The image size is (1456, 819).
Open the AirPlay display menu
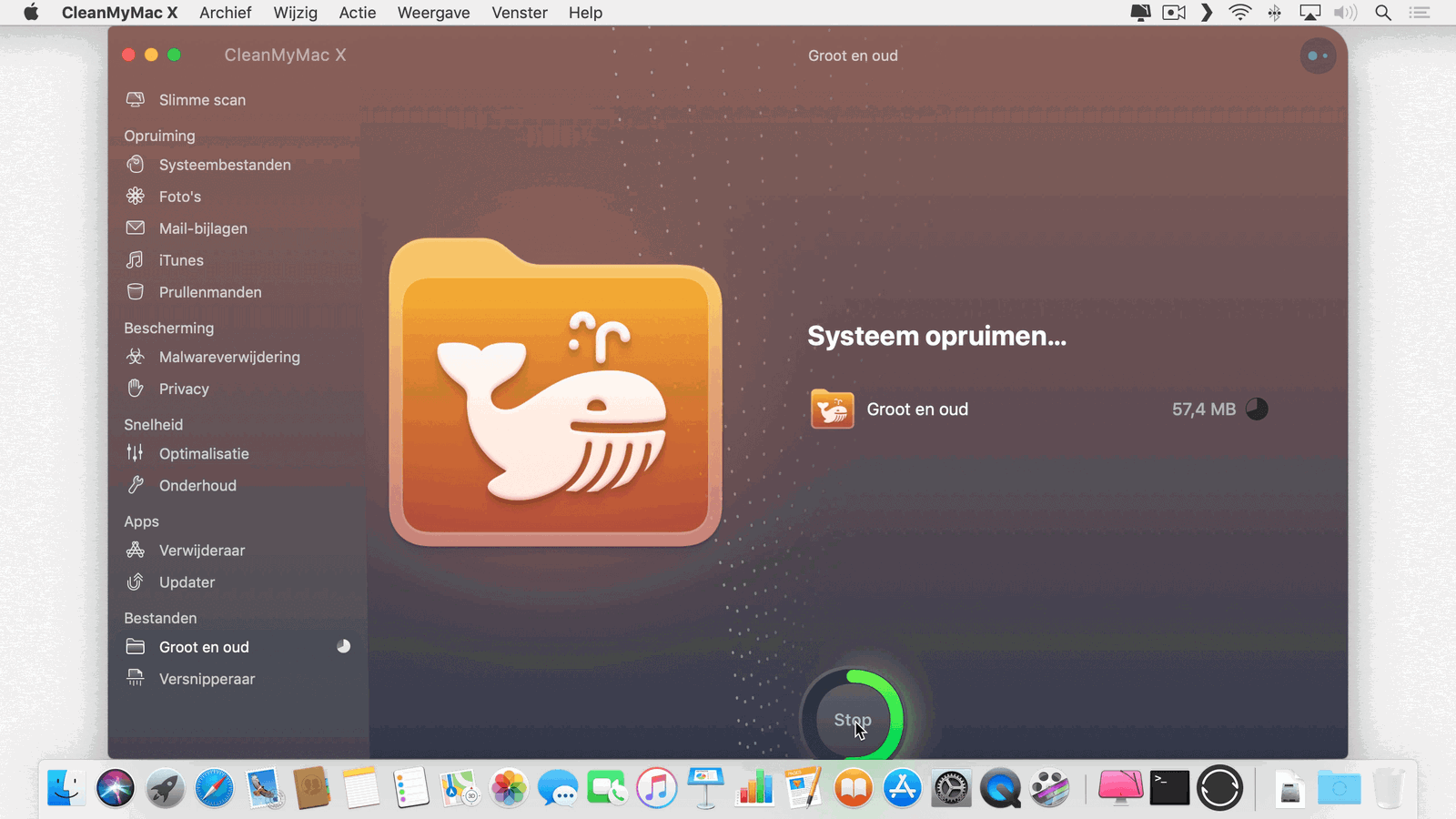coord(1309,13)
